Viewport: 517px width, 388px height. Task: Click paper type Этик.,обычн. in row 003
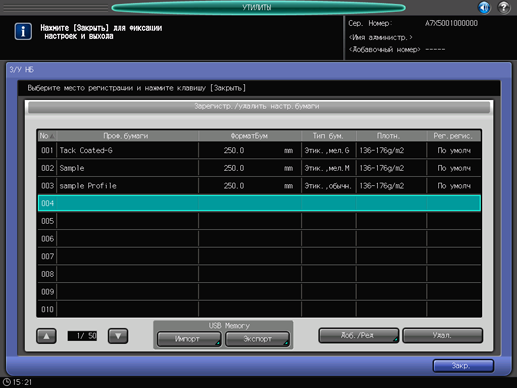click(x=328, y=186)
